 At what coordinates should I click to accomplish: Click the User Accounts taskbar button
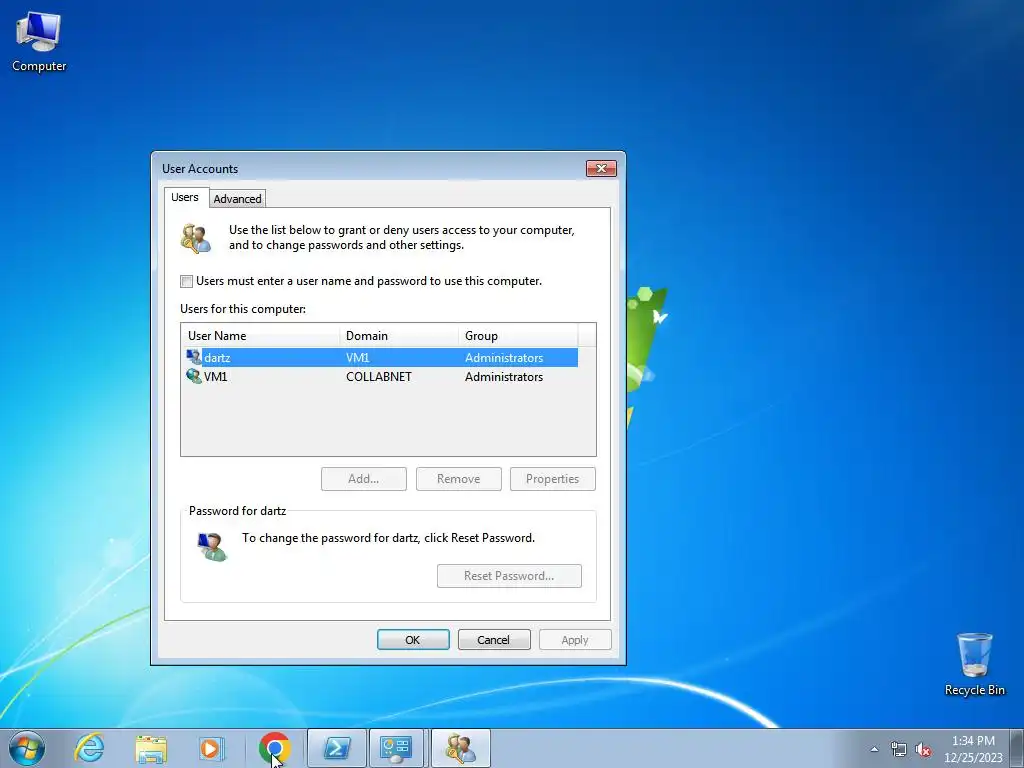[x=460, y=748]
